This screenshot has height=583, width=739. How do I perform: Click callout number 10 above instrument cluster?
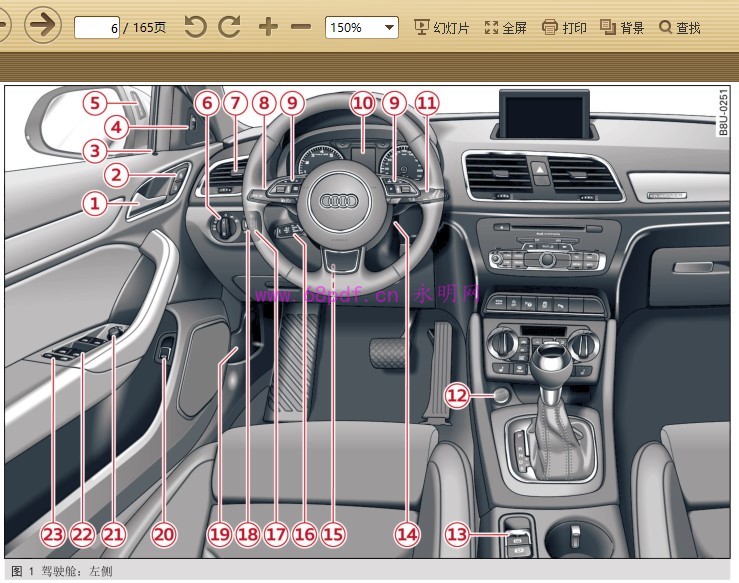pyautogui.click(x=362, y=102)
